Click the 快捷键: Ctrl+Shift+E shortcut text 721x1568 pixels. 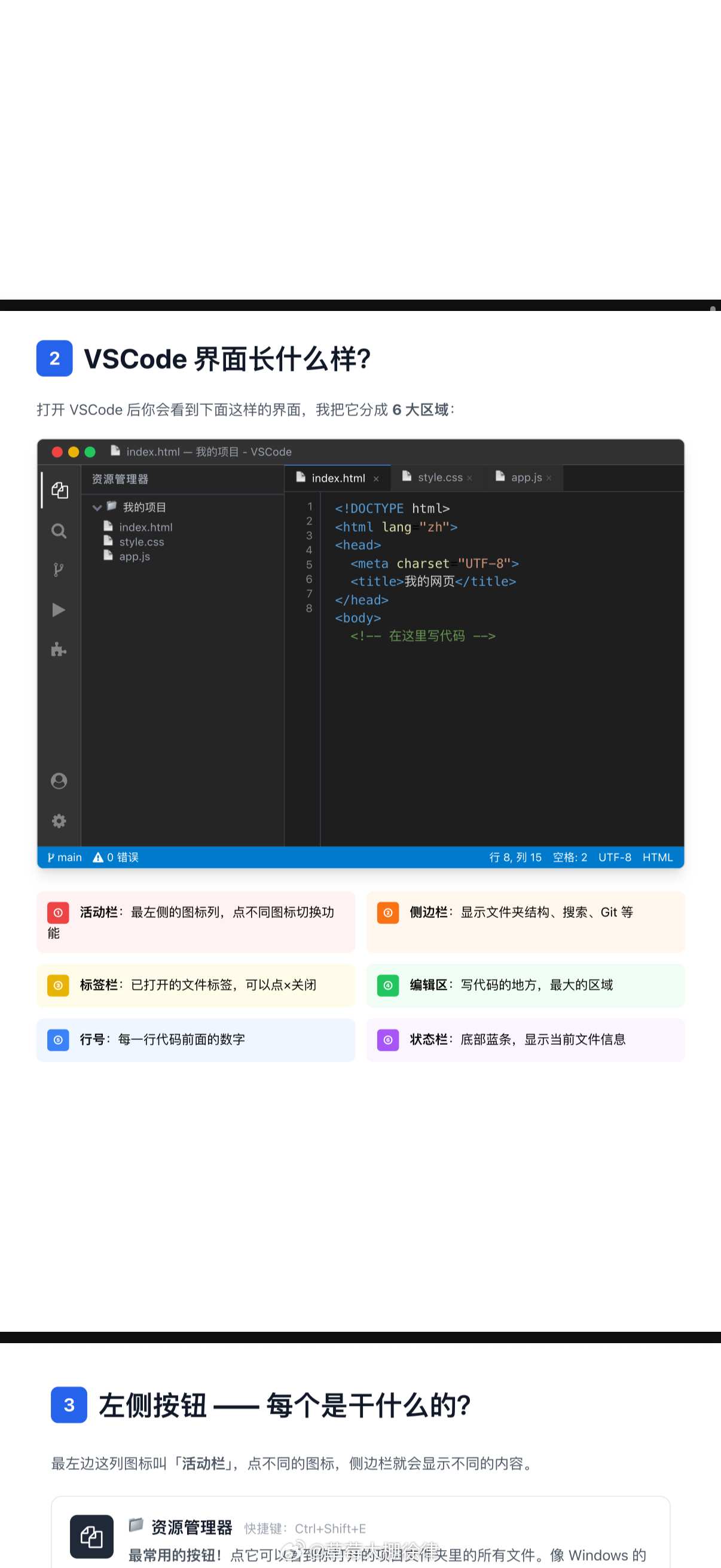(x=305, y=1529)
